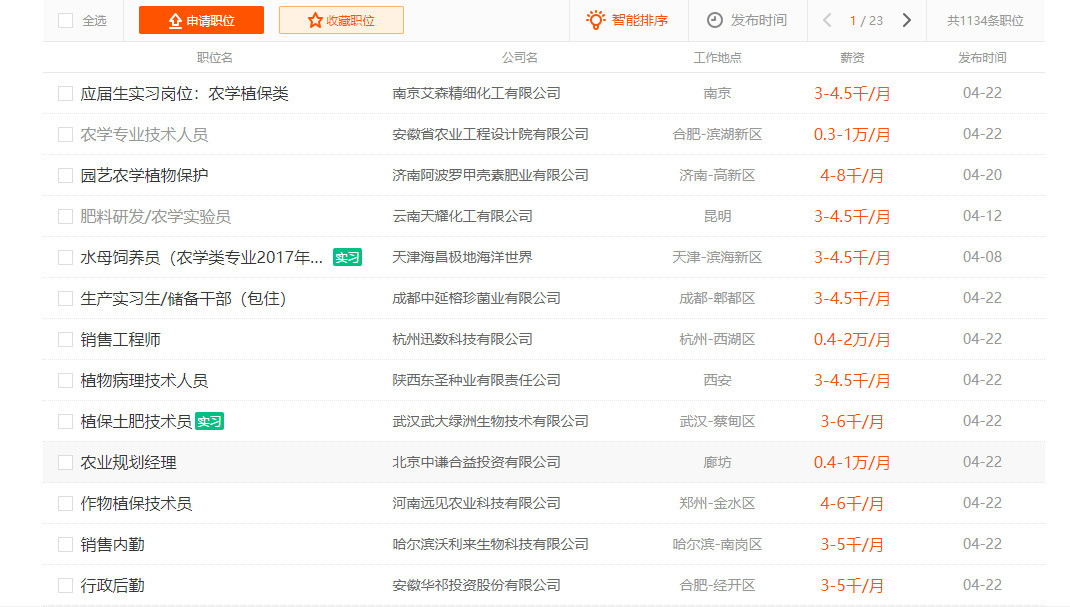Go to previous page arrow

coord(827,20)
